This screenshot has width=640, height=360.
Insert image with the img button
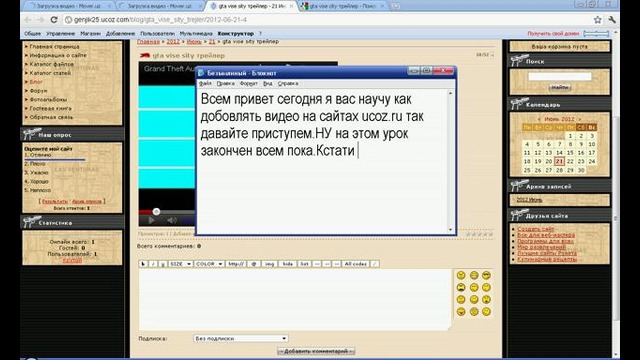click(269, 264)
